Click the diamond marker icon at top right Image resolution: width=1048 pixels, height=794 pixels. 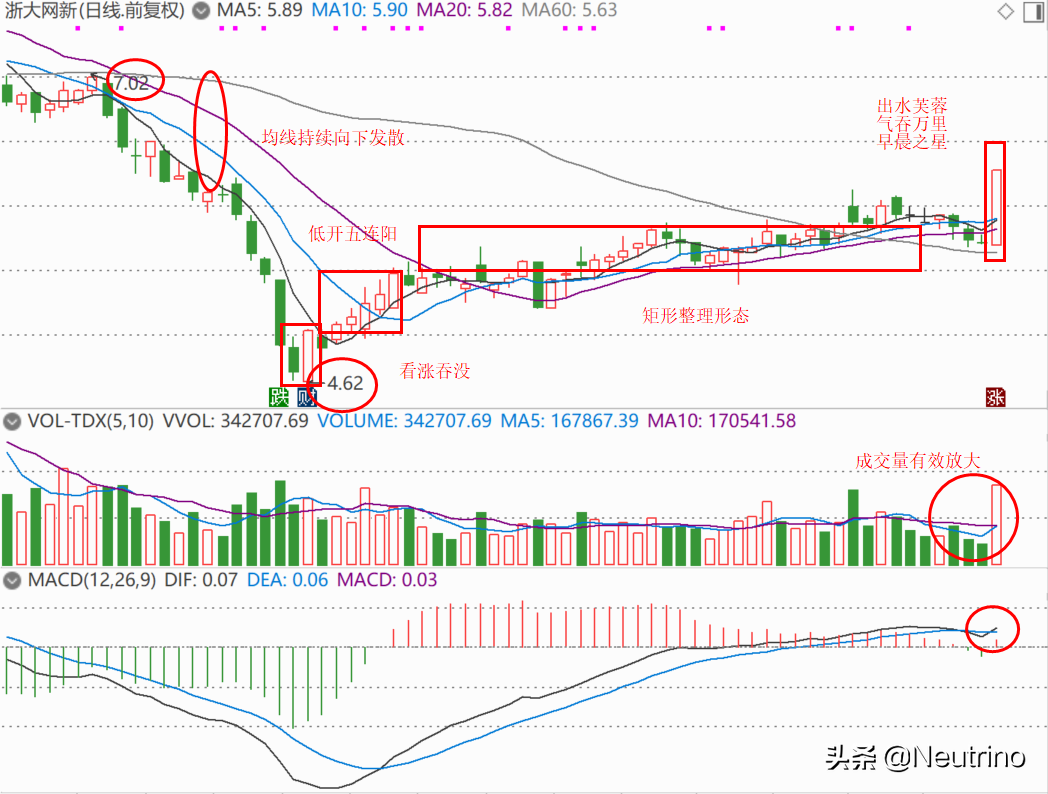[1005, 11]
